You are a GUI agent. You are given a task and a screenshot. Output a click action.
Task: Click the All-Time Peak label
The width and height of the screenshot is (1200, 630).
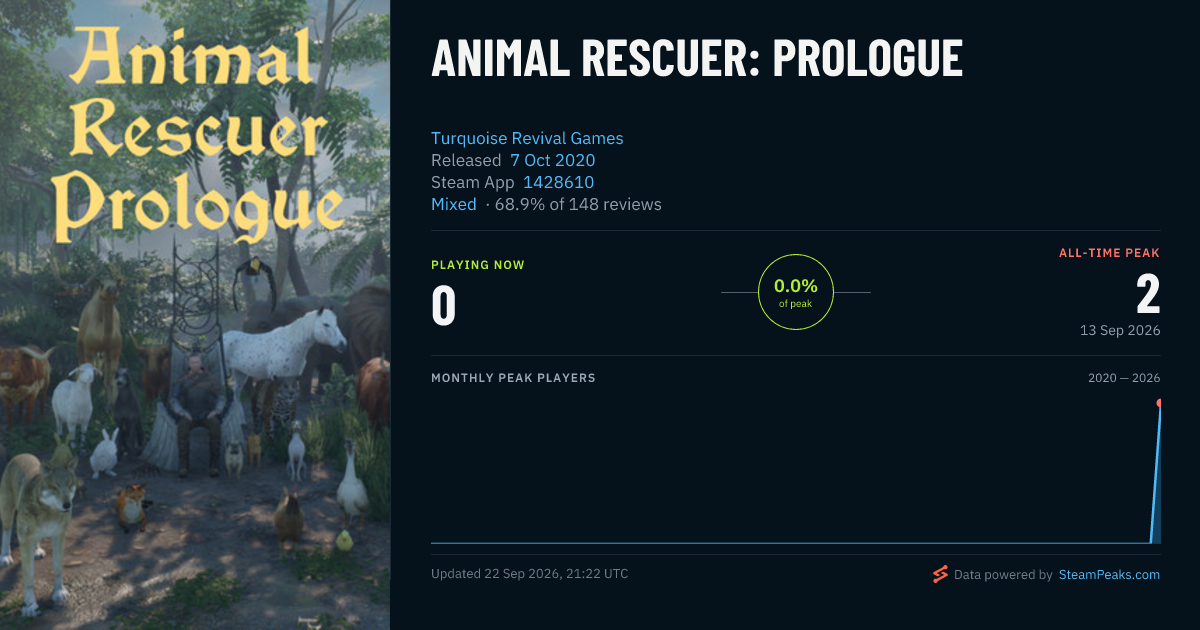click(x=1109, y=253)
